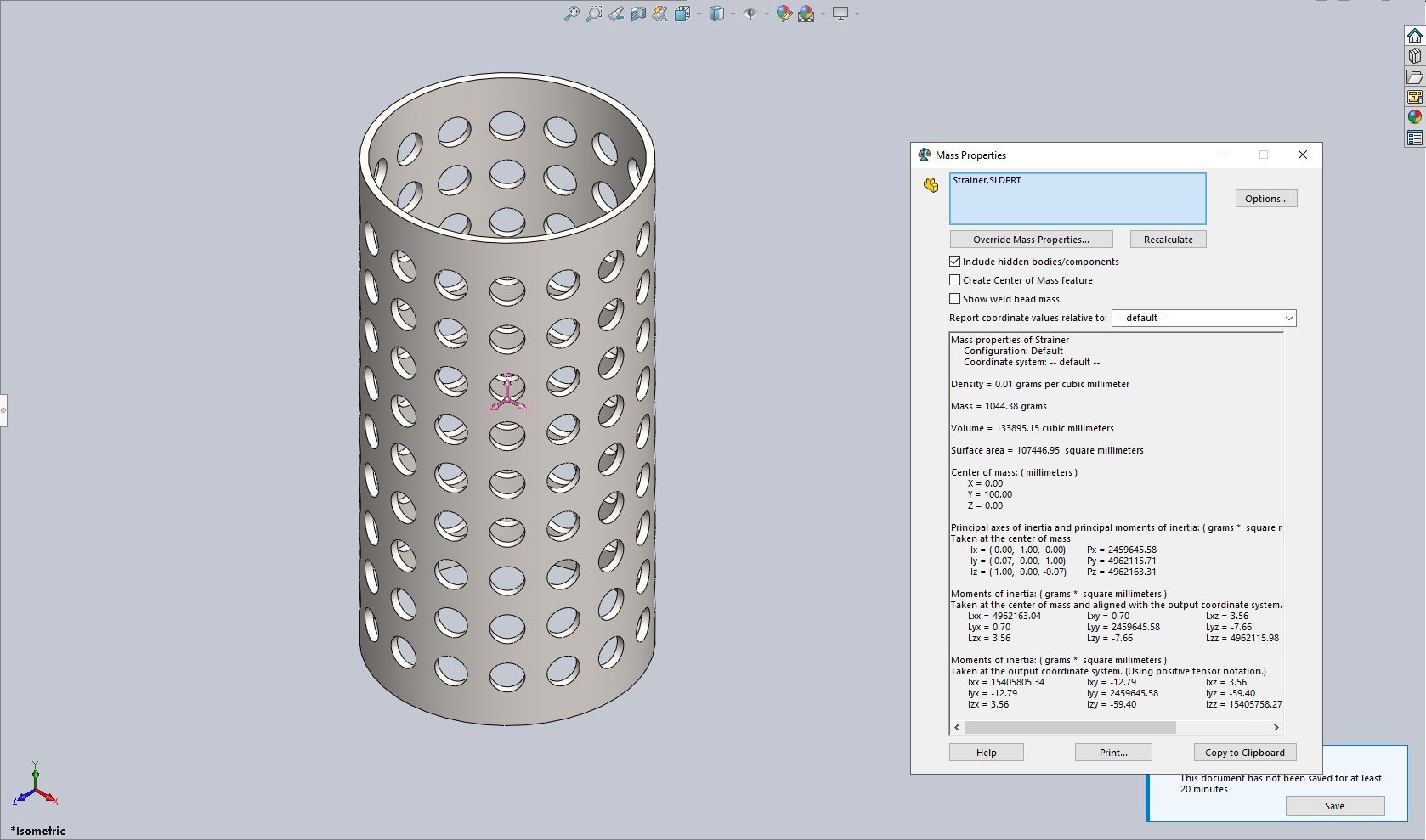The height and width of the screenshot is (840, 1426).
Task: Click the Recalculate button
Action: [1168, 240]
